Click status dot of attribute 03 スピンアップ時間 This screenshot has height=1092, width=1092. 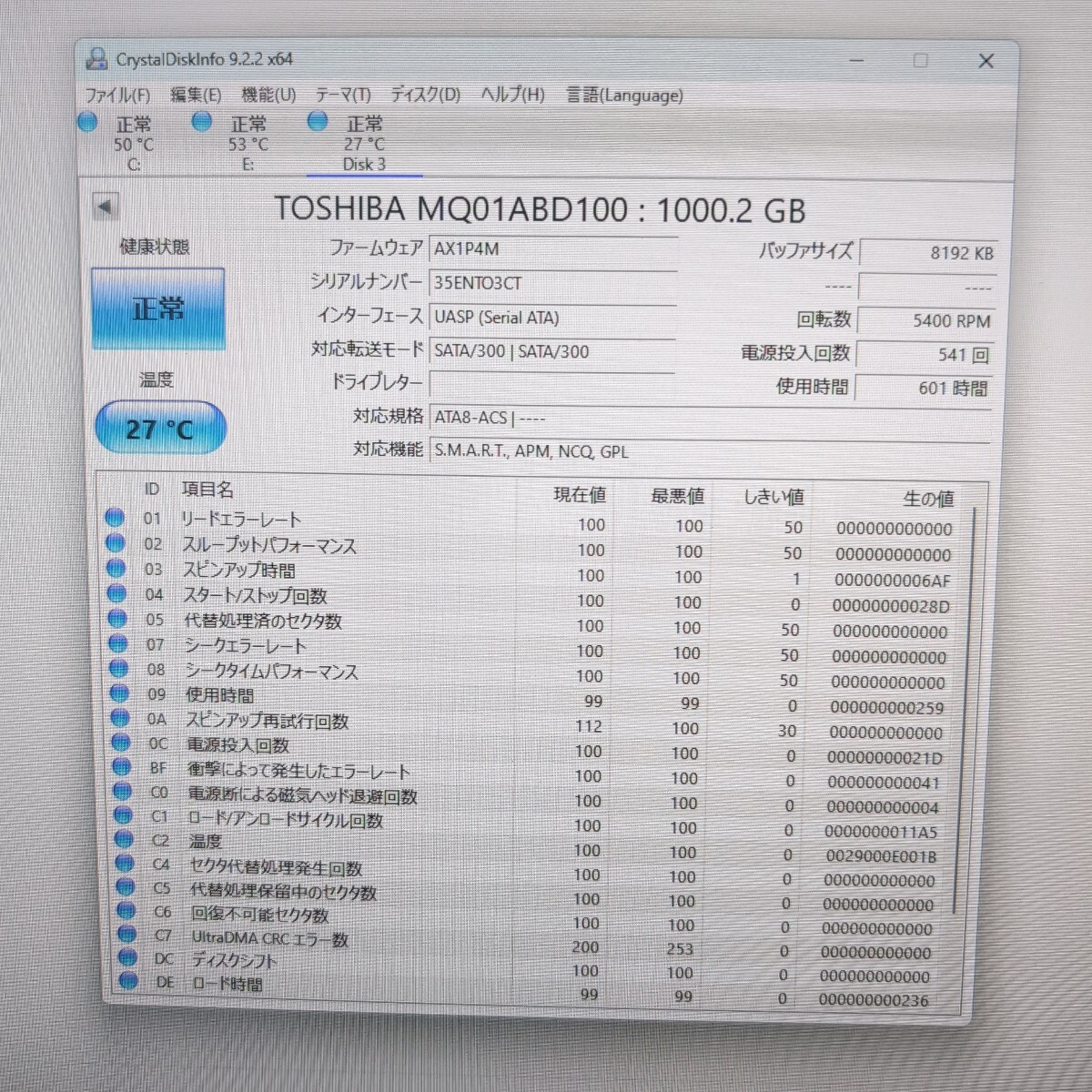tap(116, 568)
